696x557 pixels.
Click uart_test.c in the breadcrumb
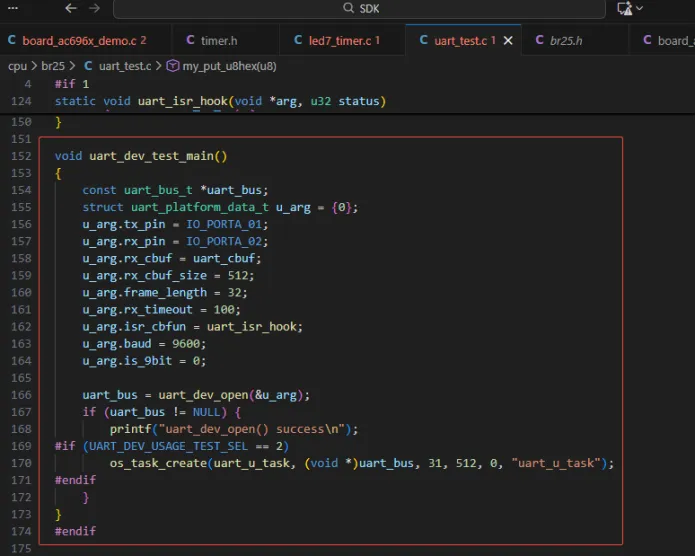125,66
